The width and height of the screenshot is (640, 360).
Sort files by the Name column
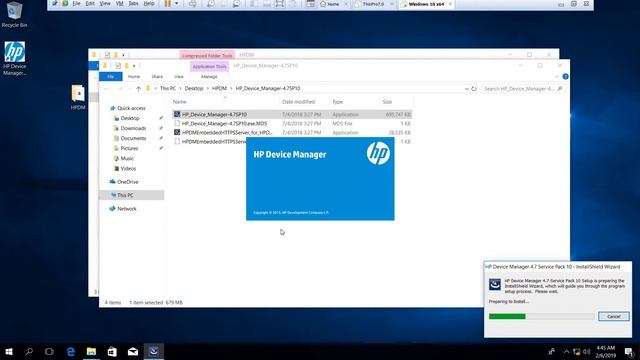click(x=180, y=102)
